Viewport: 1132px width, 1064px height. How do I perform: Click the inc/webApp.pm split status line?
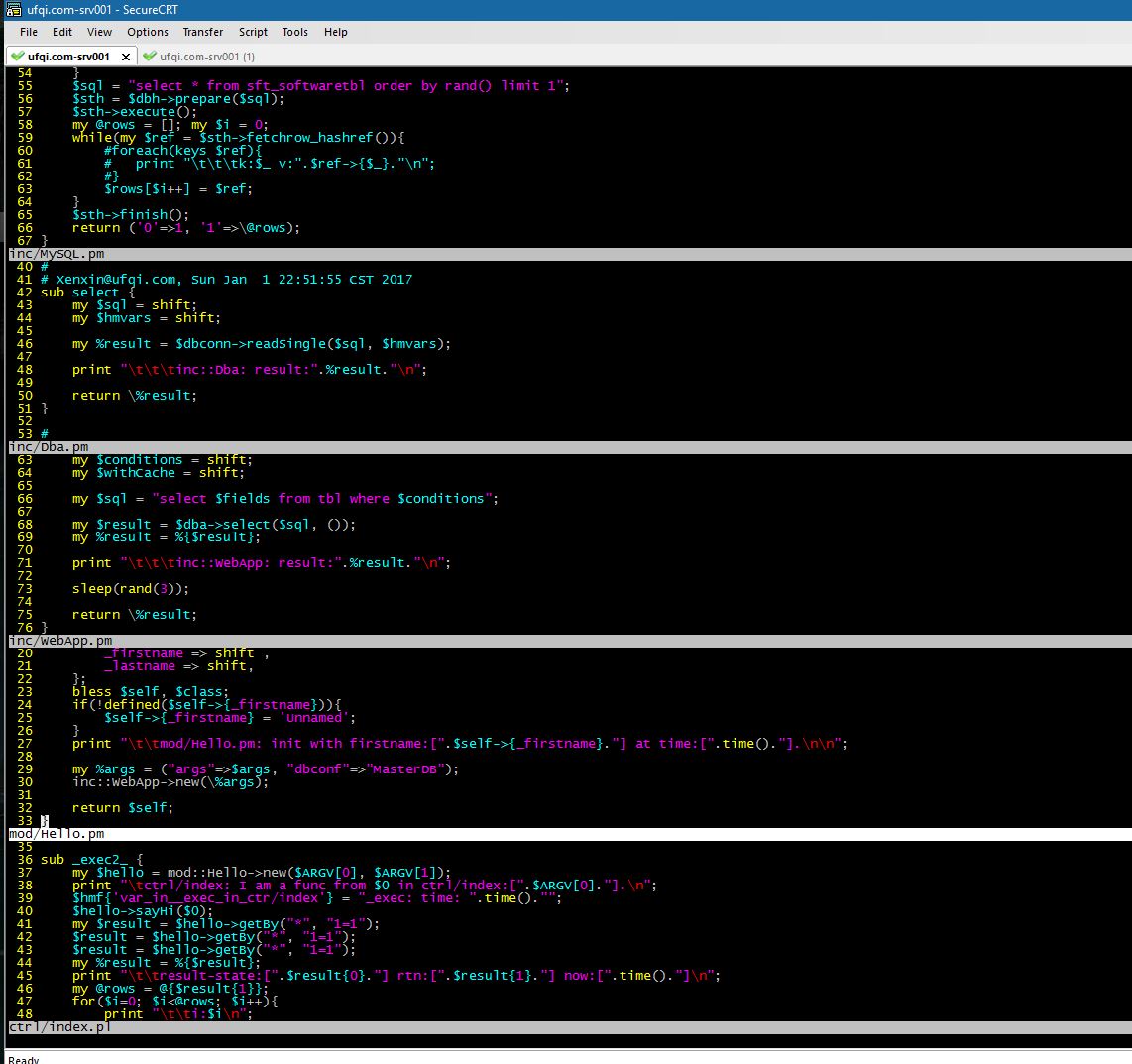pyautogui.click(x=61, y=641)
